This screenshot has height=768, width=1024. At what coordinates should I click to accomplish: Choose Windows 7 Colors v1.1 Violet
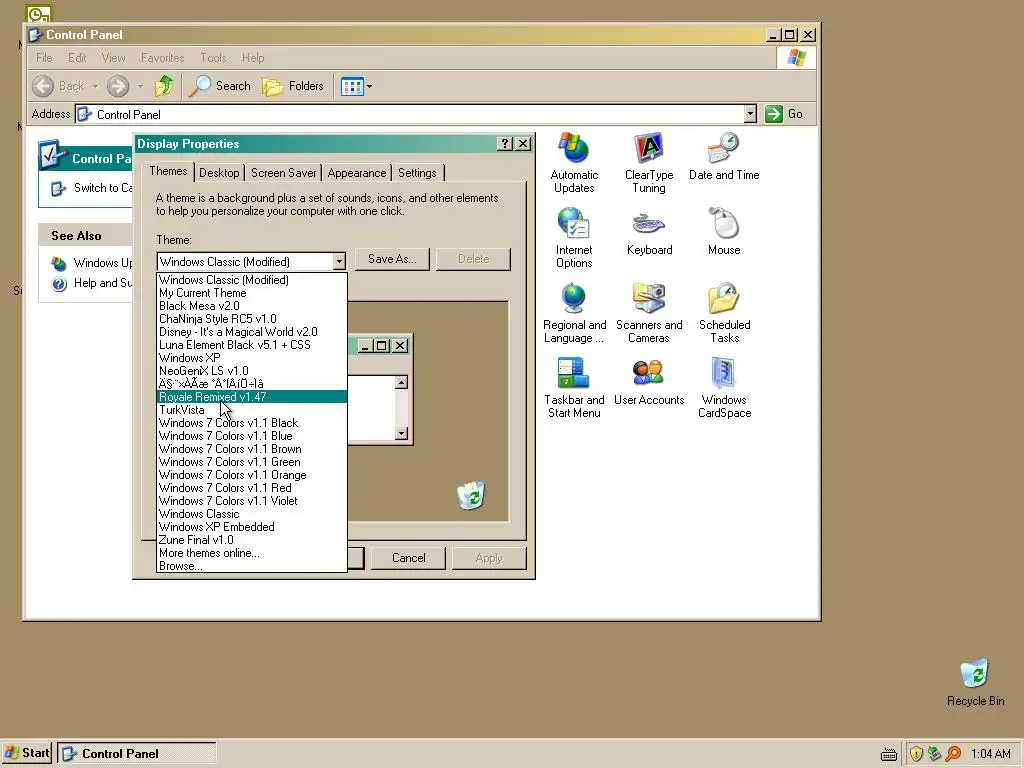click(251, 501)
